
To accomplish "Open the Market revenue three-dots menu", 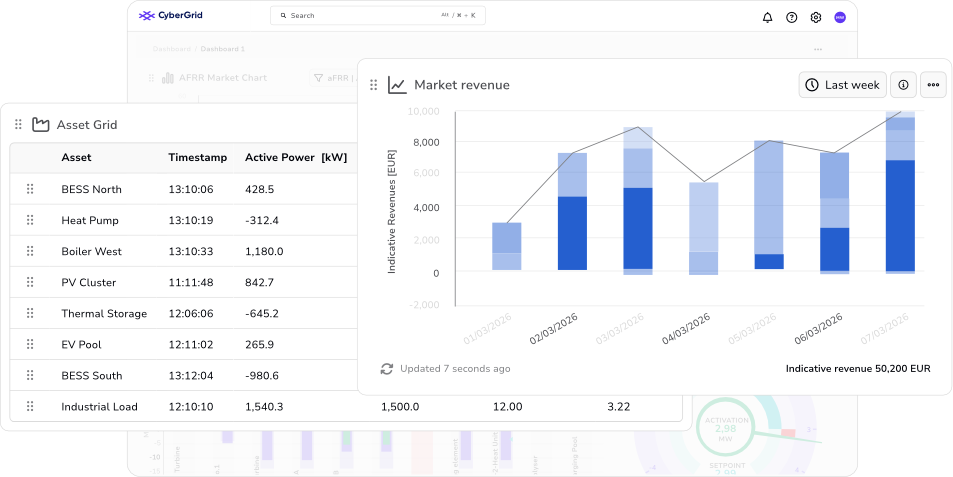I will pyautogui.click(x=933, y=85).
